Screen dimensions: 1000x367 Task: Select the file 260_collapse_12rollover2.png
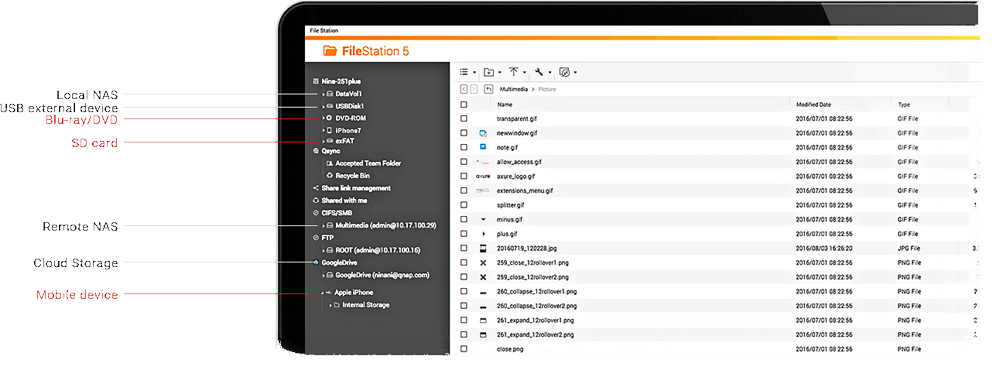pyautogui.click(x=536, y=306)
